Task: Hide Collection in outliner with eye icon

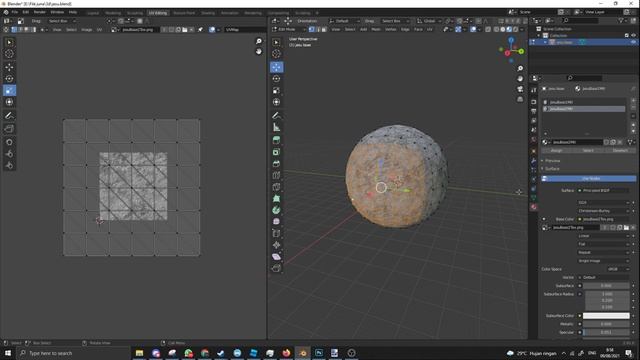Action: [x=633, y=36]
